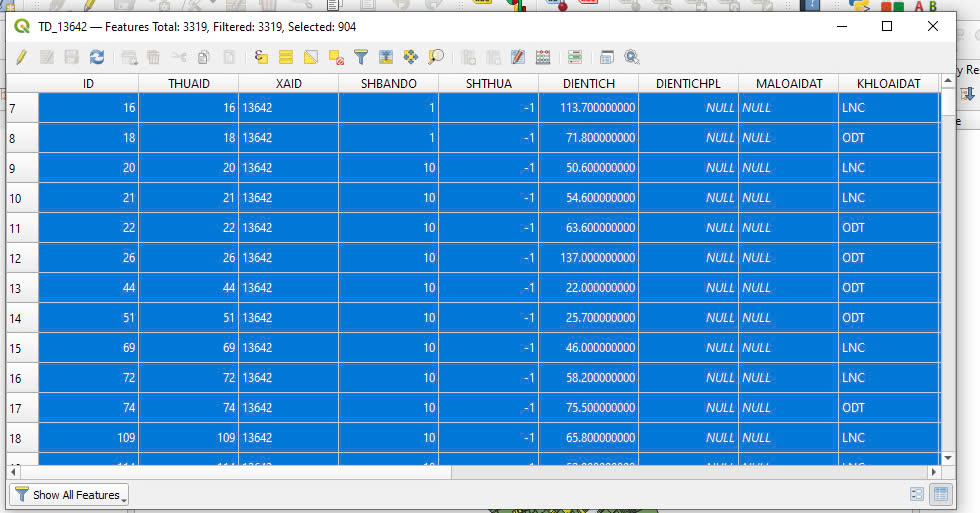980x513 pixels.
Task: Switch to table view
Action: point(940,495)
